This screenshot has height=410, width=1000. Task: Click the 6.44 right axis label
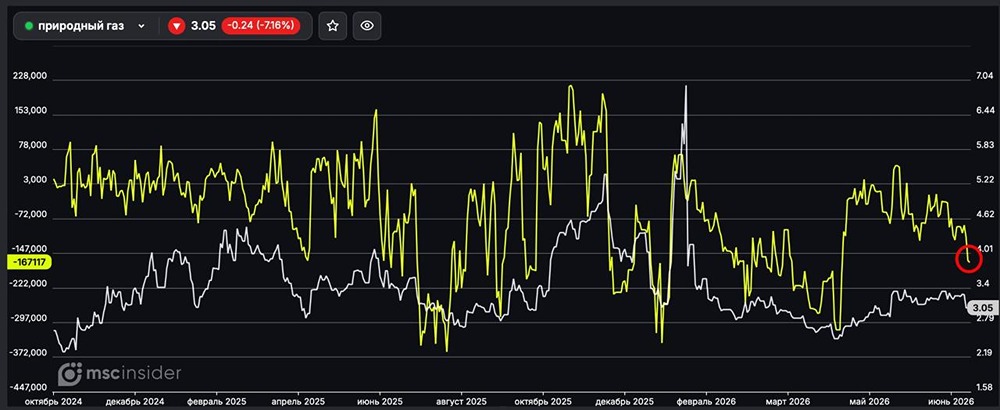coord(983,110)
